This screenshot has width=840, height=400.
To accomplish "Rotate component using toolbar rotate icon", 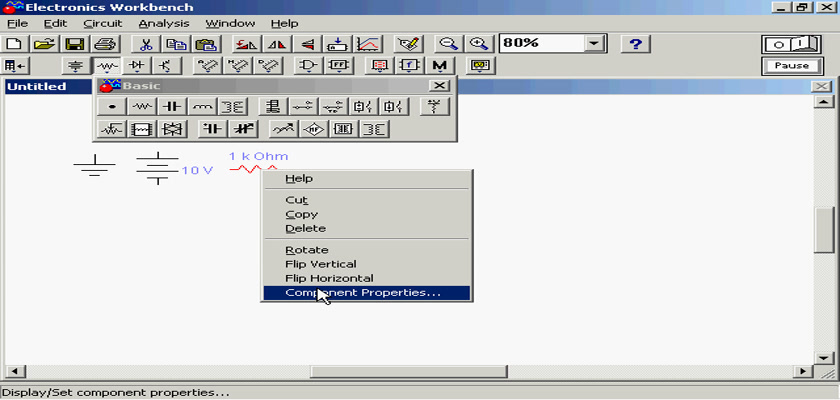I will [246, 44].
